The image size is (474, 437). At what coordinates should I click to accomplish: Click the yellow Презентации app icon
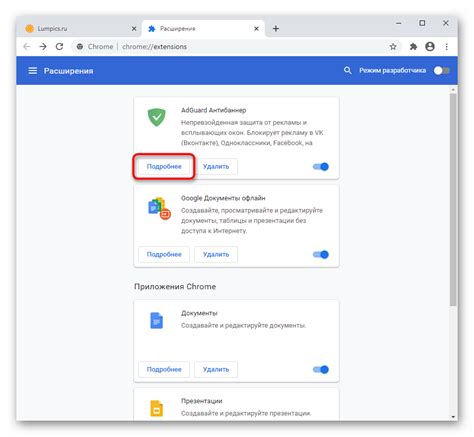click(x=156, y=408)
